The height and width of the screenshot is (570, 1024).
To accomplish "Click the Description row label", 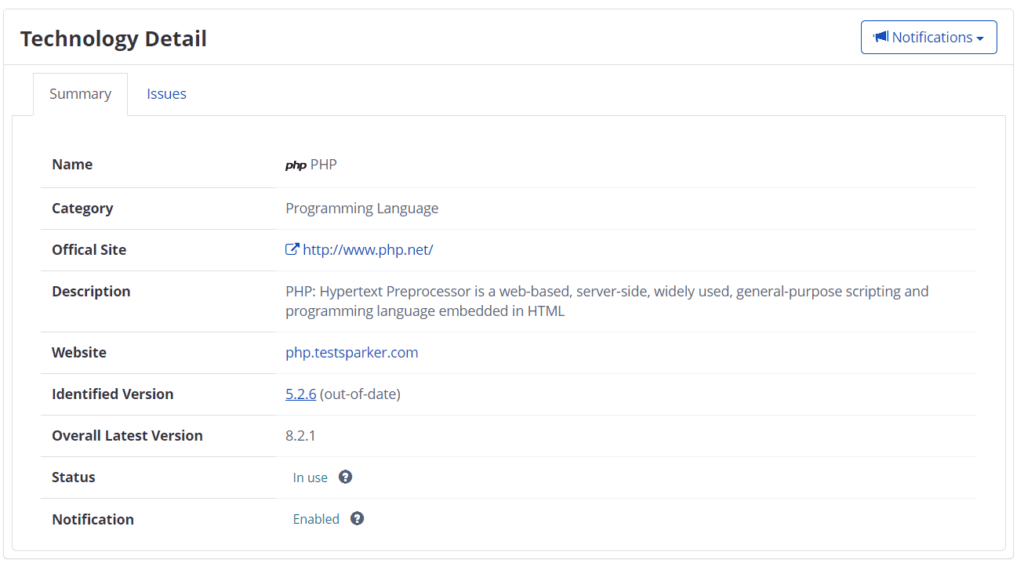I will 91,291.
